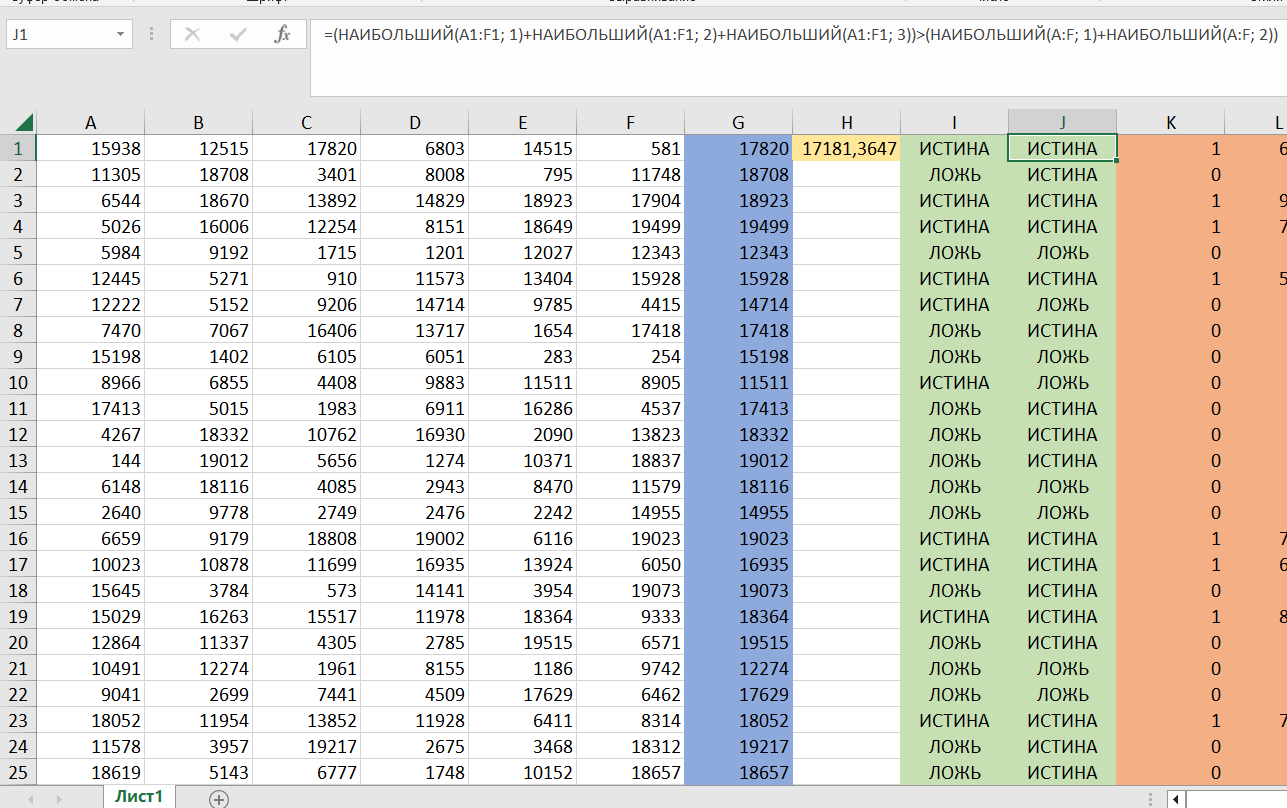Click the Insert Function fx icon
The width and height of the screenshot is (1287, 808).
pyautogui.click(x=282, y=34)
